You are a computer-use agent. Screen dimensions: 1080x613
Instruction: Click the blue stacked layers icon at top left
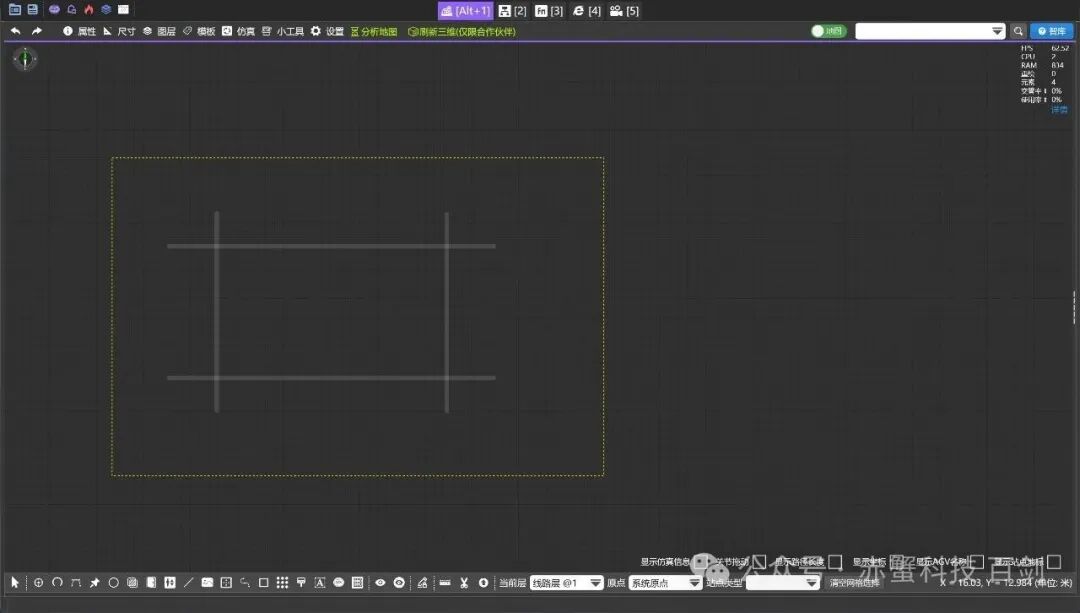[106, 10]
